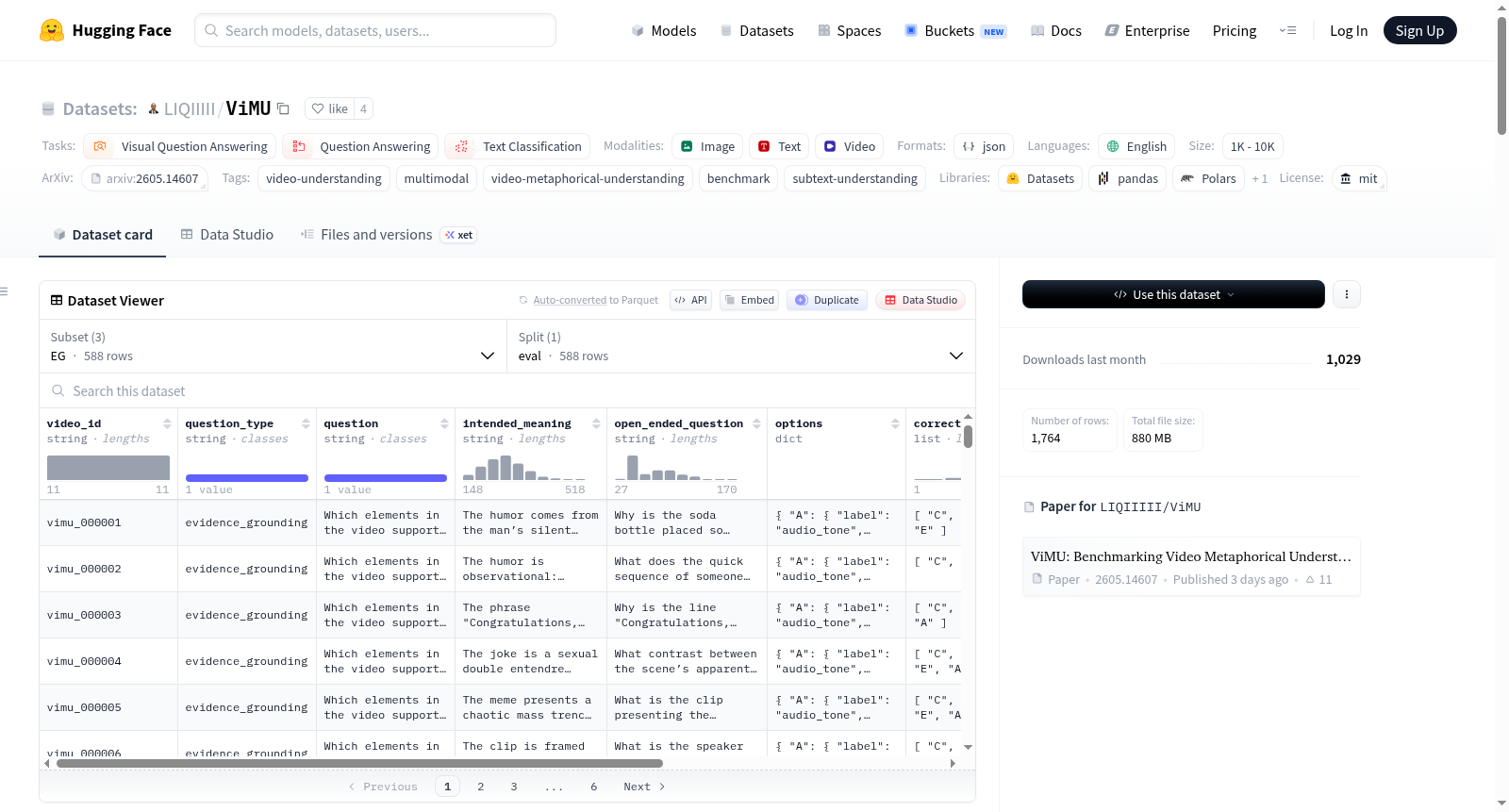Open Enterprise in the top navigation
Viewport: 1509px width, 812px height.
1147,30
